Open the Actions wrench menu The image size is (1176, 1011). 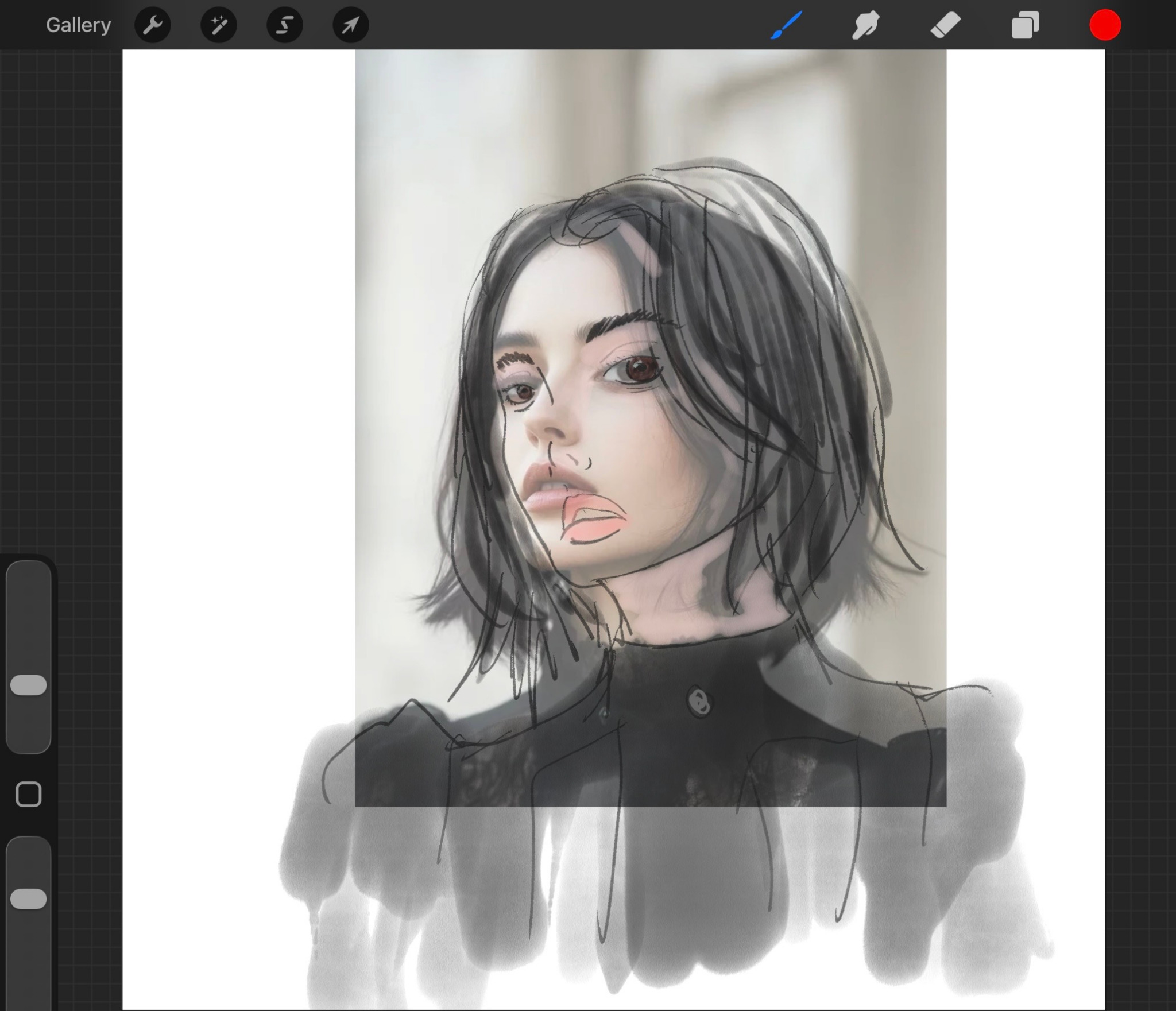click(x=153, y=25)
